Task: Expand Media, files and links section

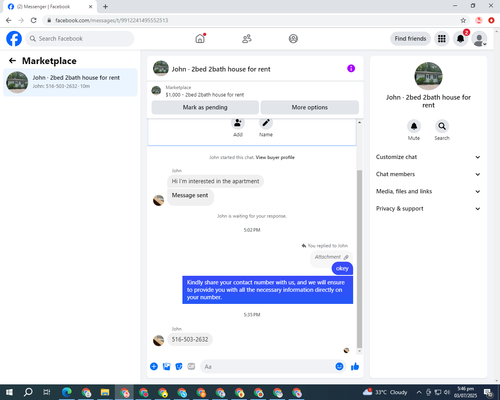Action: (x=428, y=191)
